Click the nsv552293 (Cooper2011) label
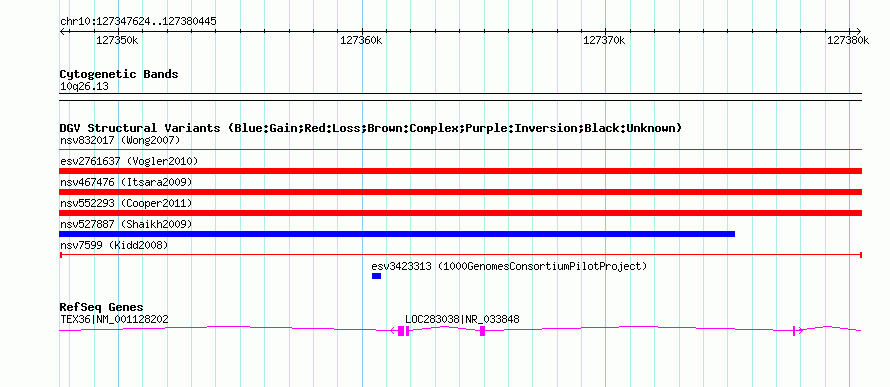This screenshot has height=387, width=890. (126, 203)
